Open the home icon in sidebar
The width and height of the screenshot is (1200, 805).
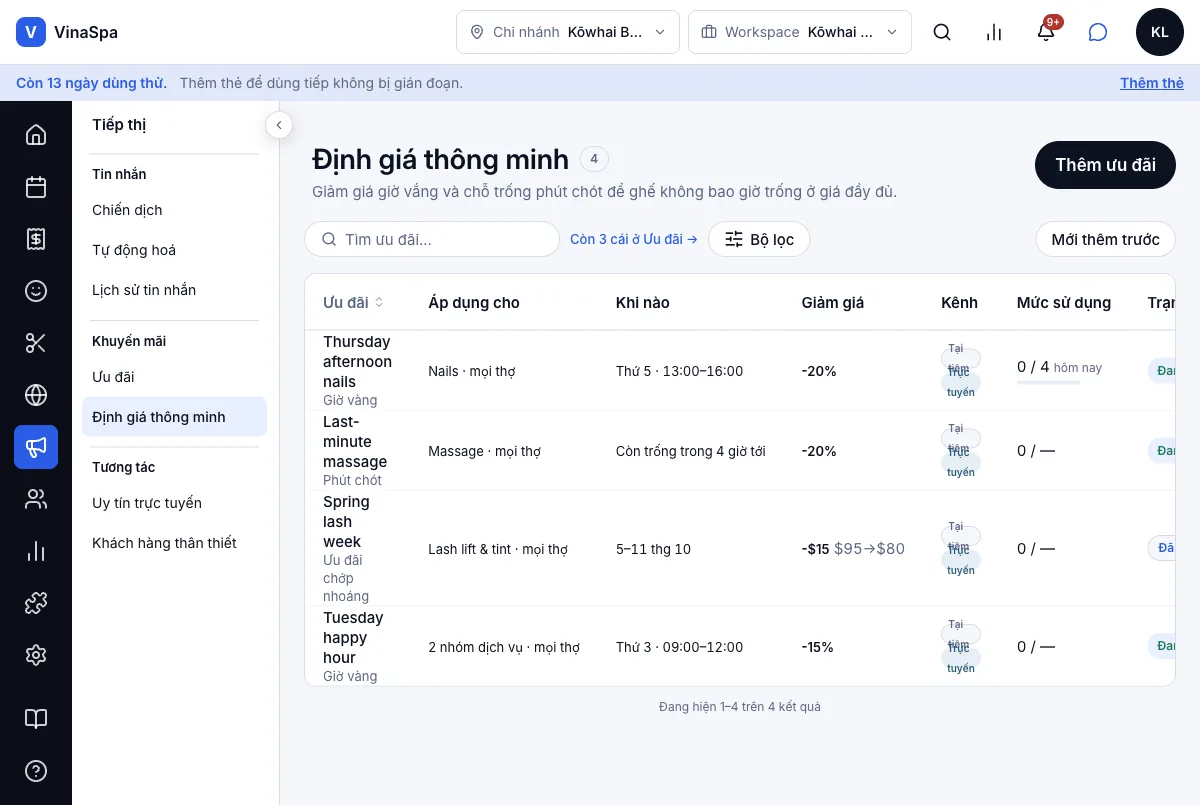tap(36, 135)
